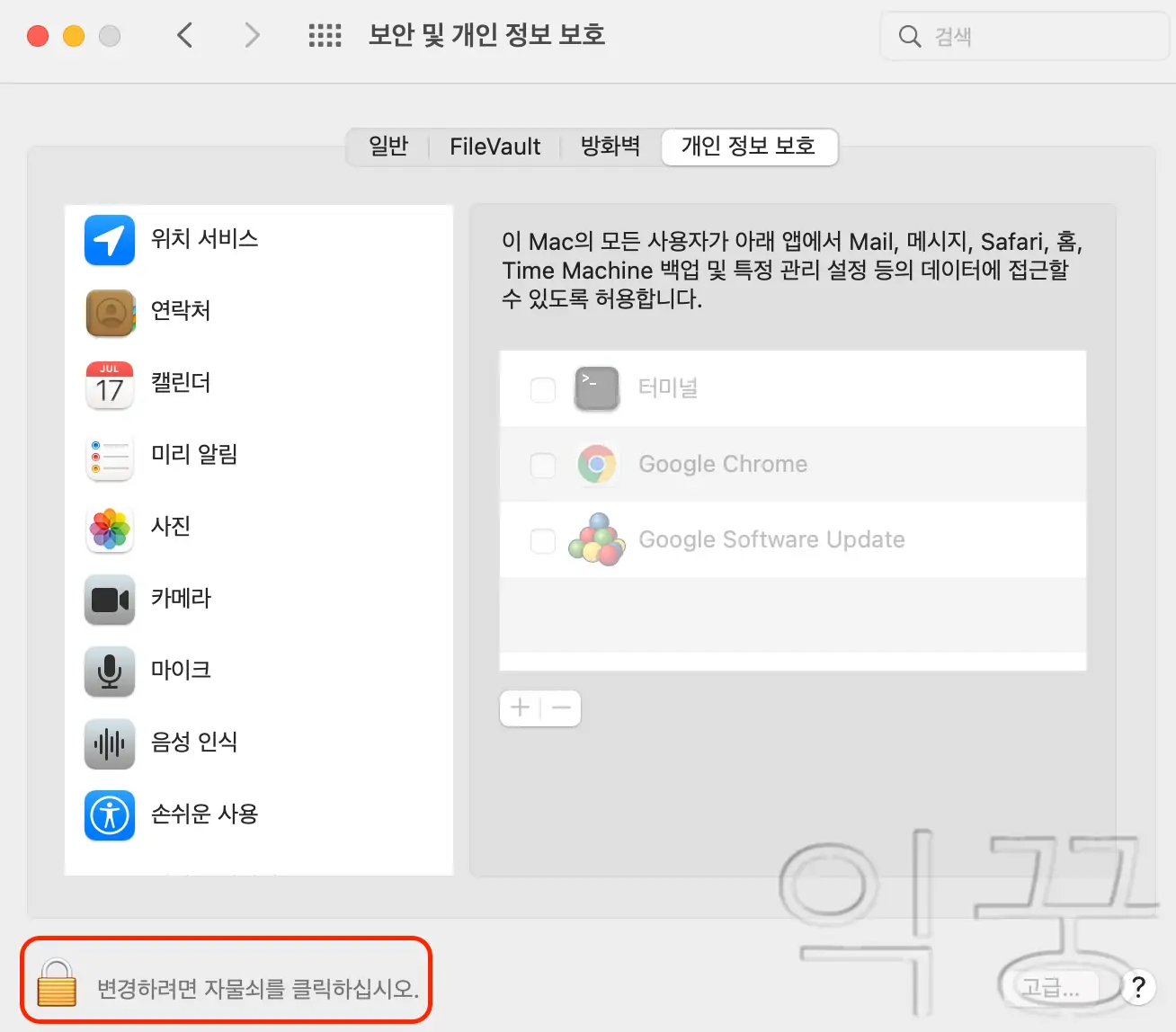Enable access for Google Software Update
1176x1032 pixels.
click(543, 540)
